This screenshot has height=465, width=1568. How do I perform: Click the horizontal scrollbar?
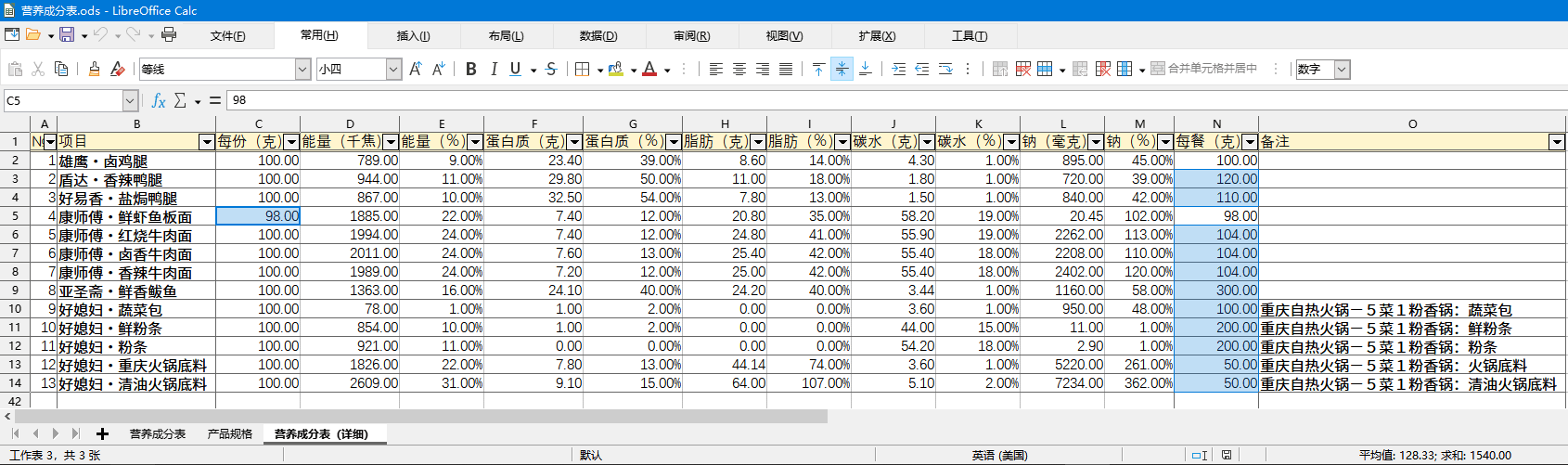(x=419, y=417)
